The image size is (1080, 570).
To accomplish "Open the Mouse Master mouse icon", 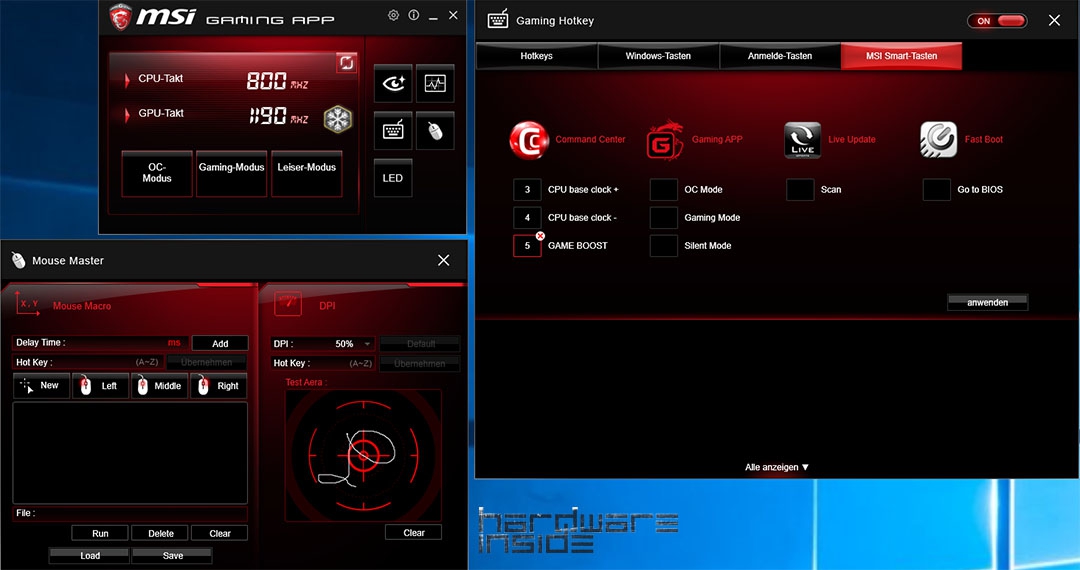I will 435,131.
